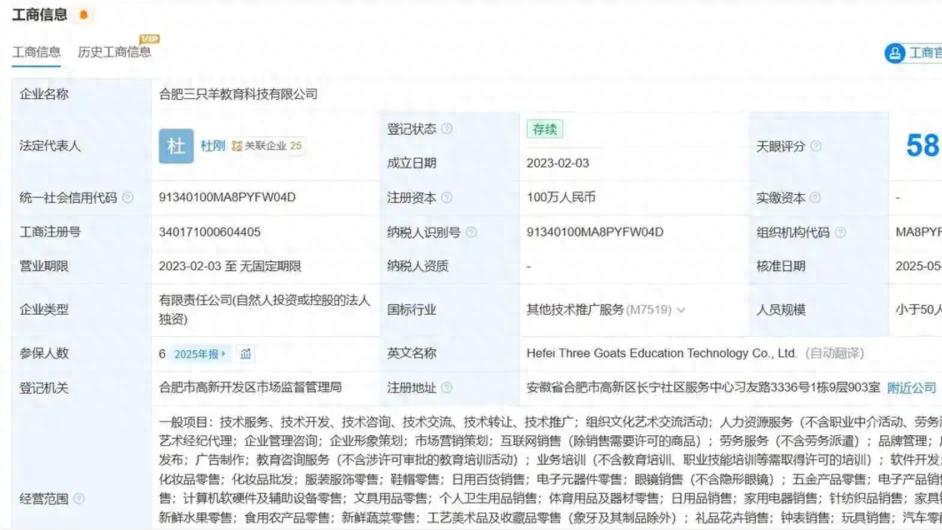The height and width of the screenshot is (530, 942).
Task: Show help for 实缴资本
Action: [815, 198]
